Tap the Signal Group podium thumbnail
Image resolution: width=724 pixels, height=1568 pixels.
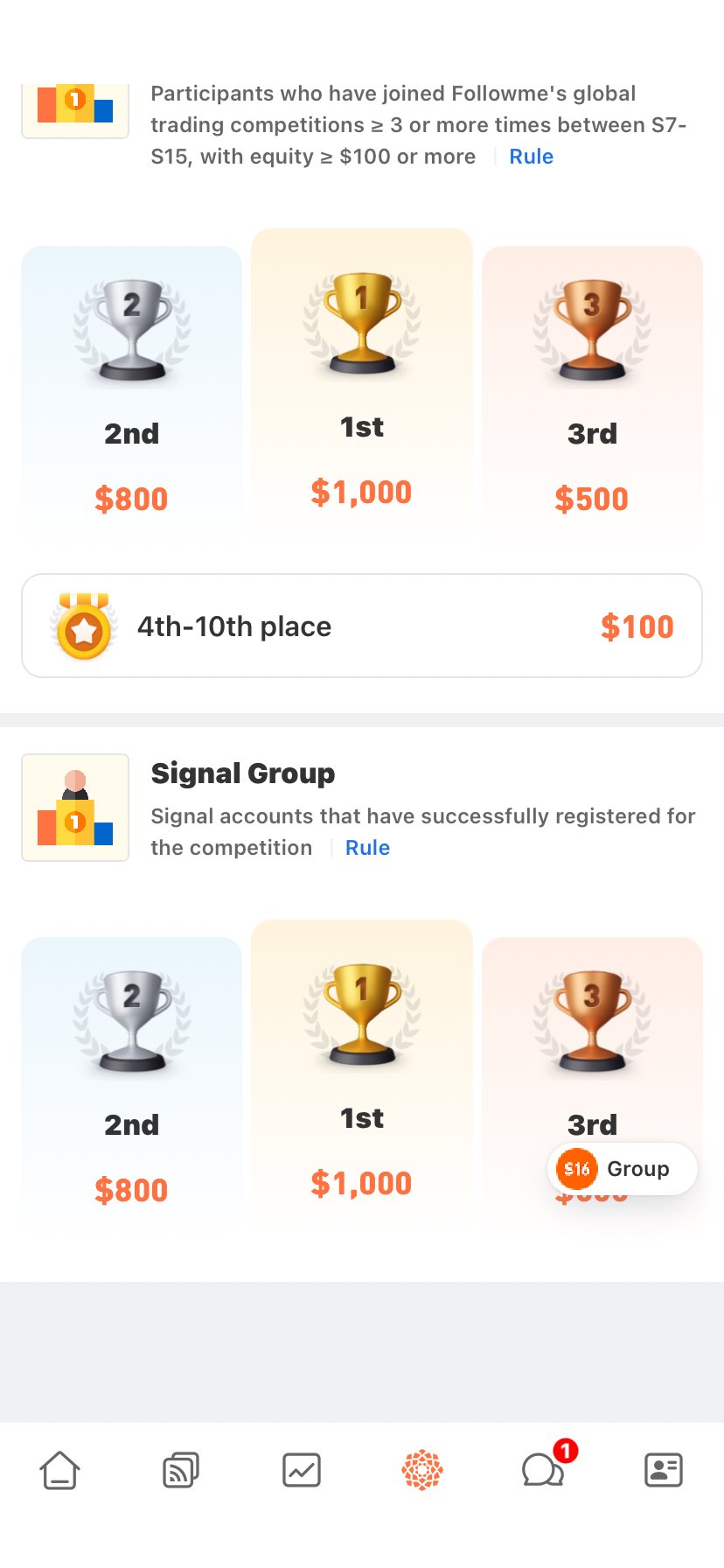[x=75, y=808]
